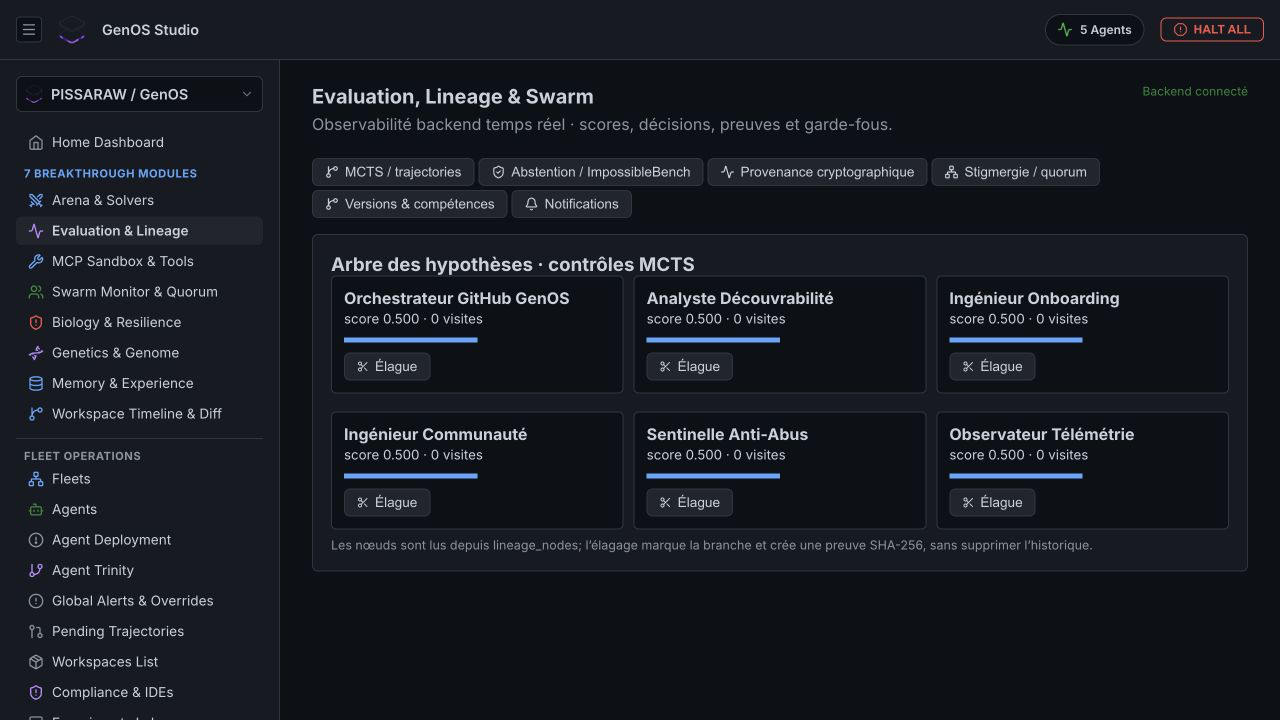Screen dimensions: 1280x720
Task: Open the PISSARAW / GenOS workspace dropdown
Action: click(139, 94)
